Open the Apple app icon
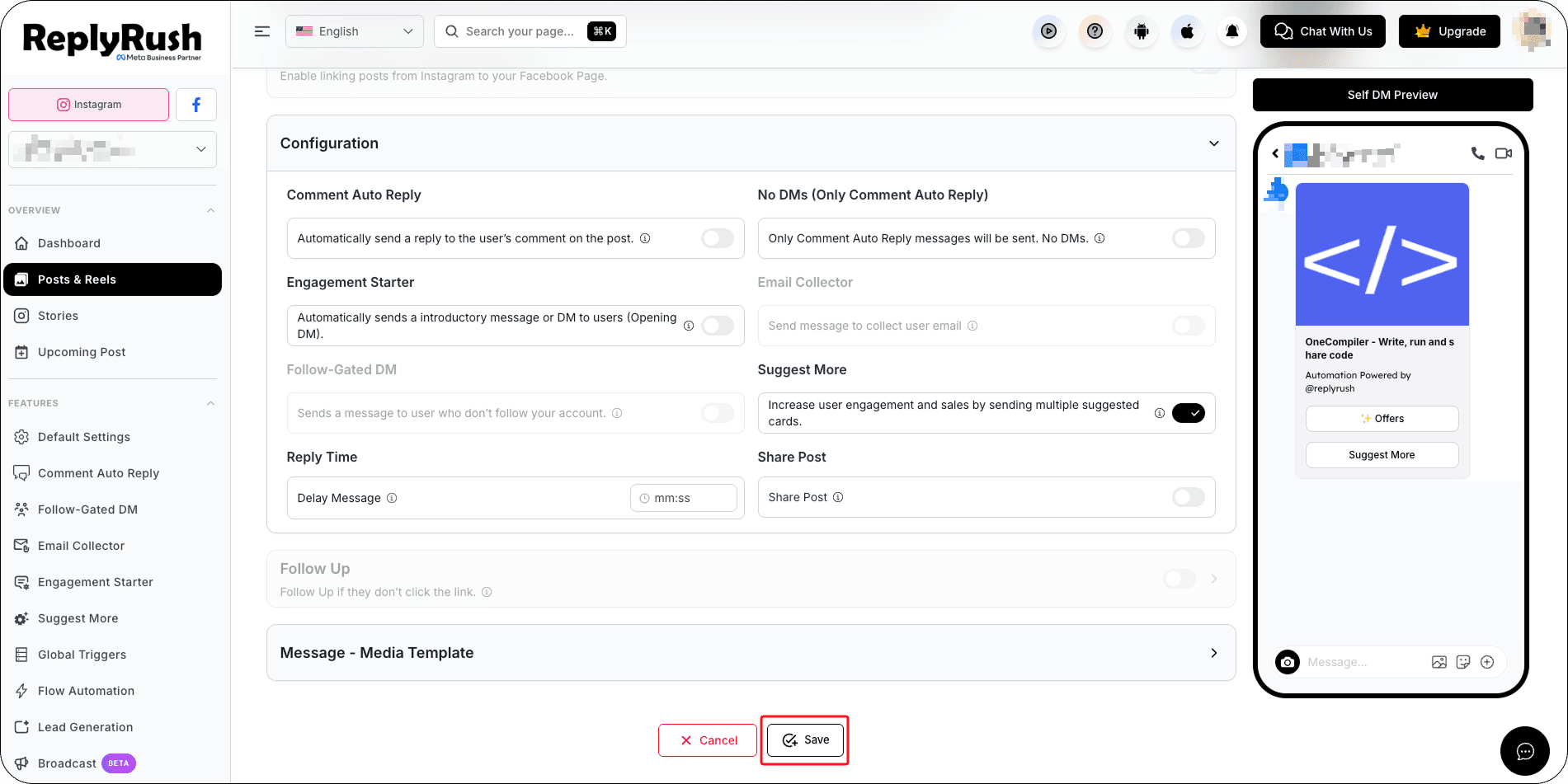This screenshot has width=1568, height=784. pos(1187,31)
